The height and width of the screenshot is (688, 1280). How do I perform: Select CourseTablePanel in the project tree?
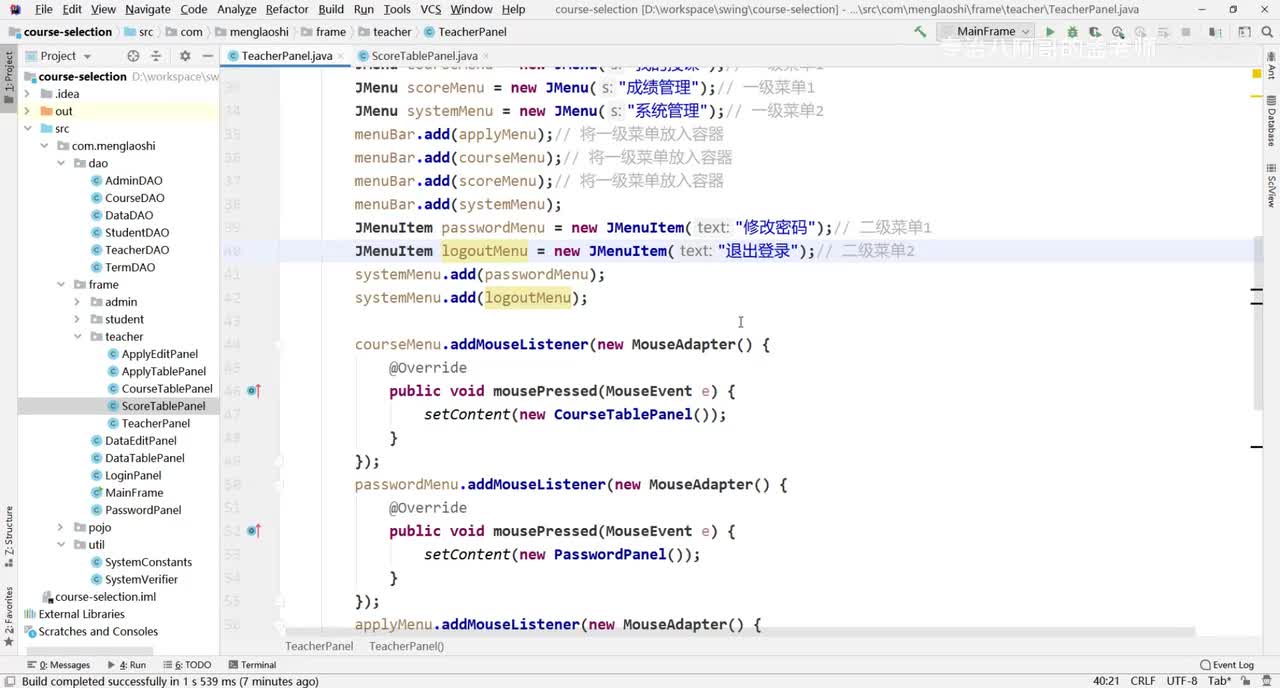(x=167, y=389)
